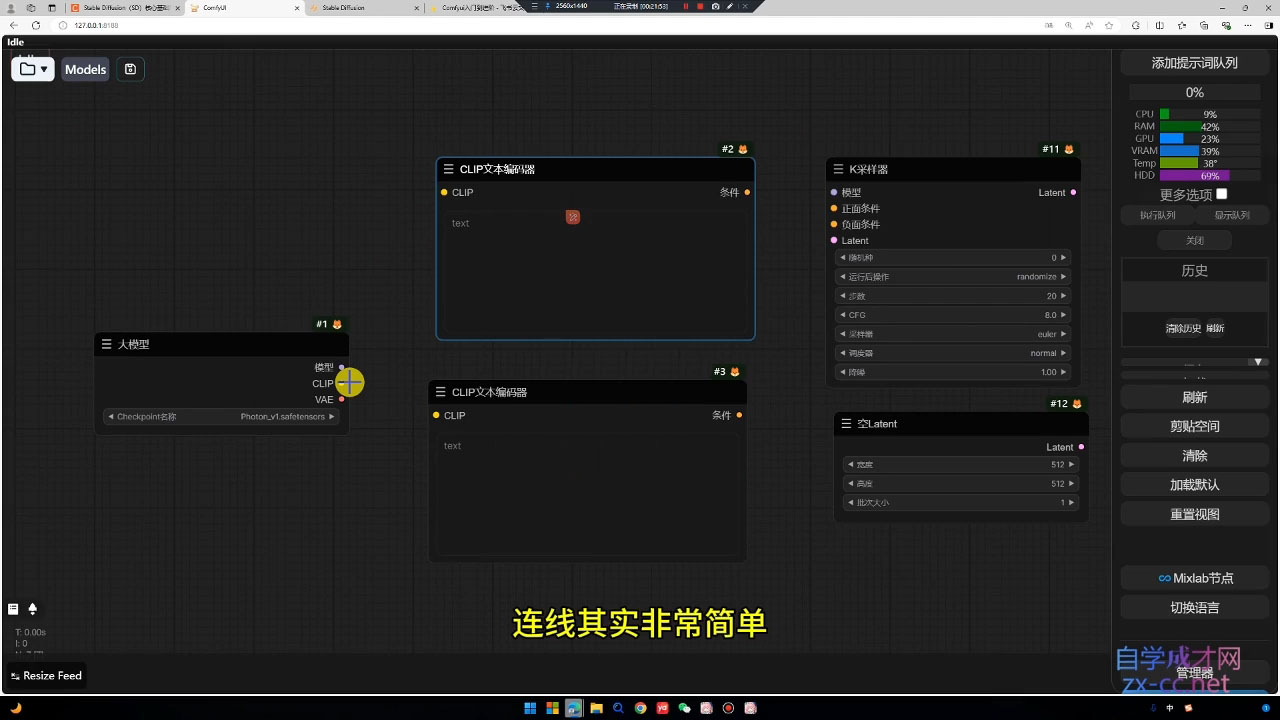Viewport: 1280px width, 720px height.
Task: Click the 显示队列 button
Action: click(1232, 215)
